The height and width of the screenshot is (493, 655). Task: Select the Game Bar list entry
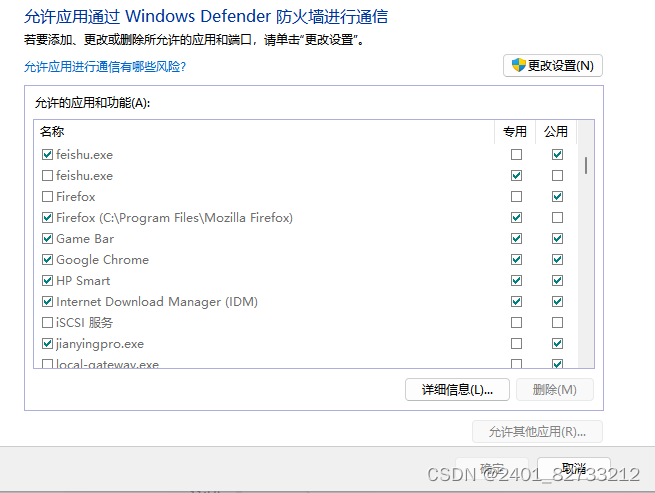point(85,239)
